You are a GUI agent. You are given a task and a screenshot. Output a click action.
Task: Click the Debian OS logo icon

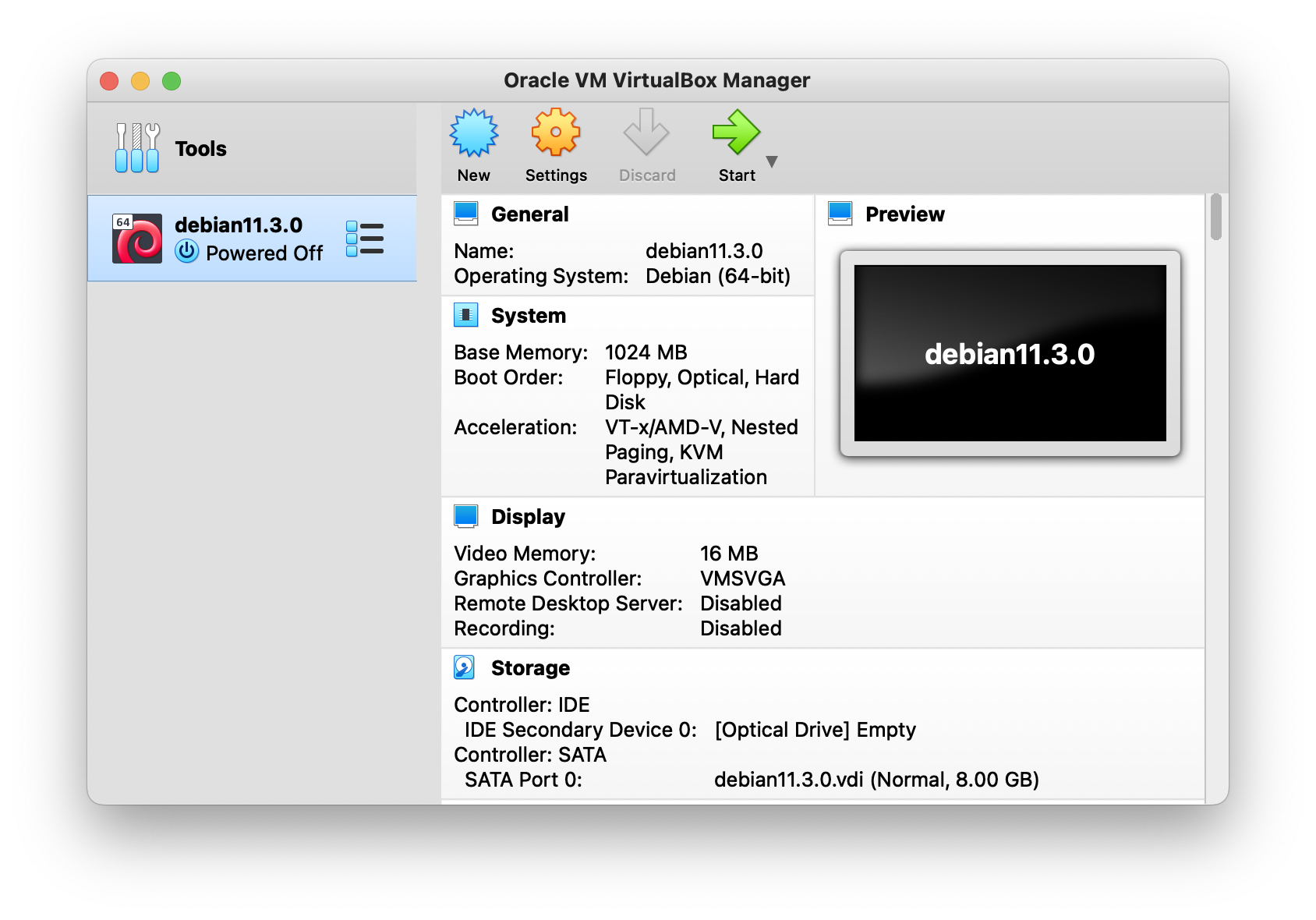[137, 239]
